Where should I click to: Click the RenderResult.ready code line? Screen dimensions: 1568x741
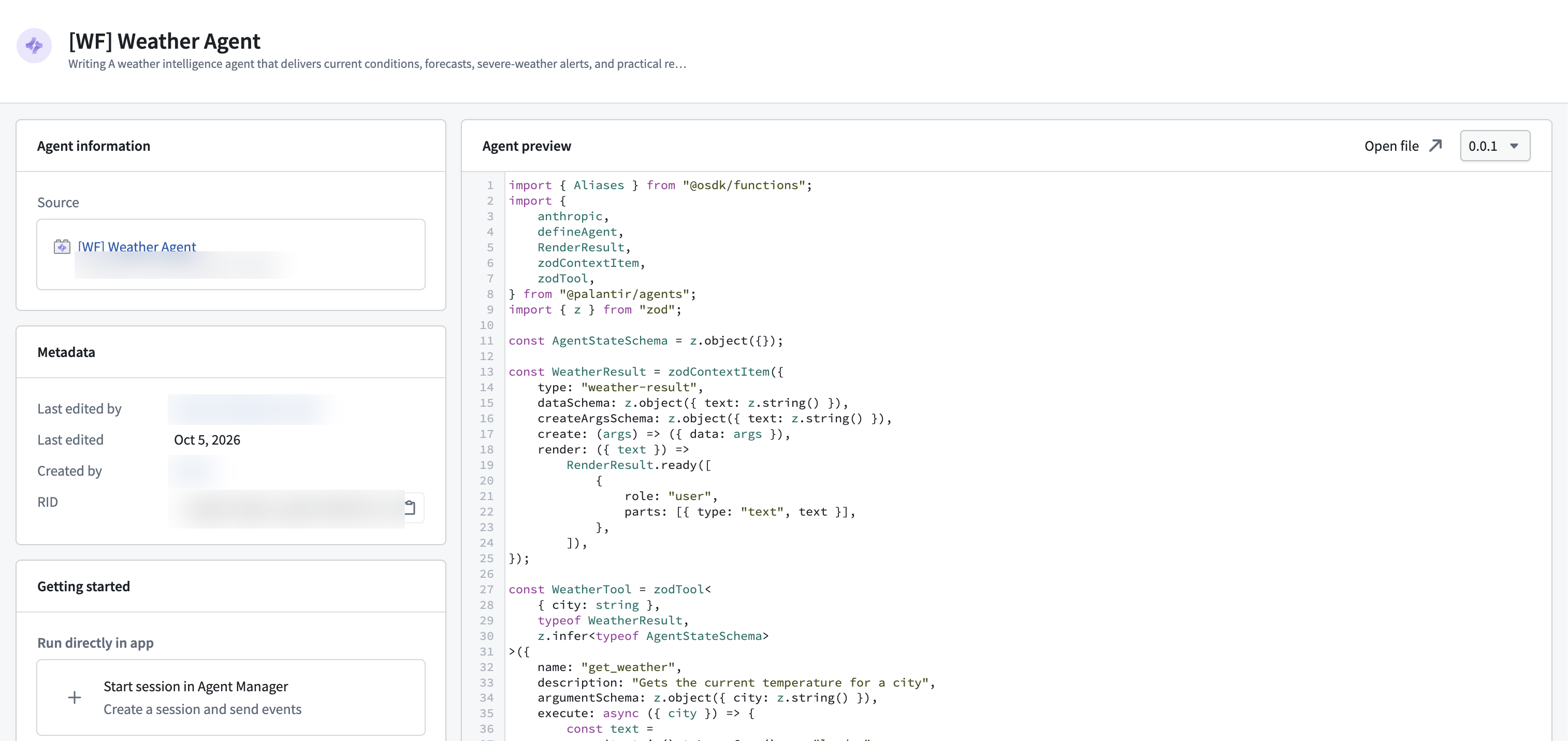click(638, 465)
